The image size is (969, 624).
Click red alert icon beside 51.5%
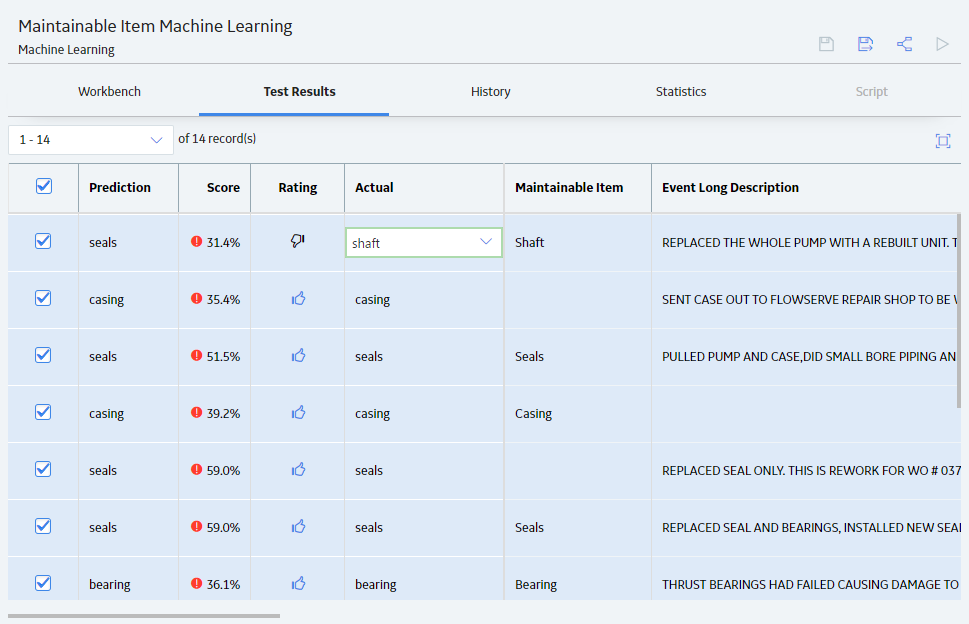tap(197, 355)
